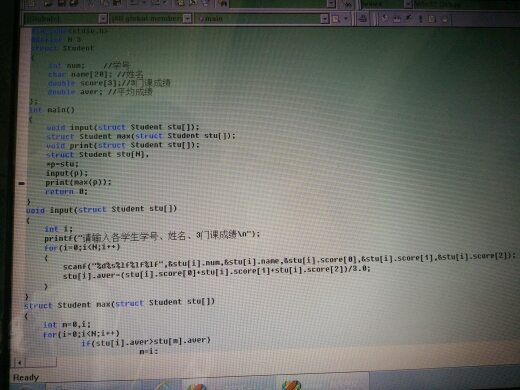Viewport: 520px width, 390px height.
Task: Click the 'struct Student max(struct Student stu[]);' prototype
Action: coord(141,136)
